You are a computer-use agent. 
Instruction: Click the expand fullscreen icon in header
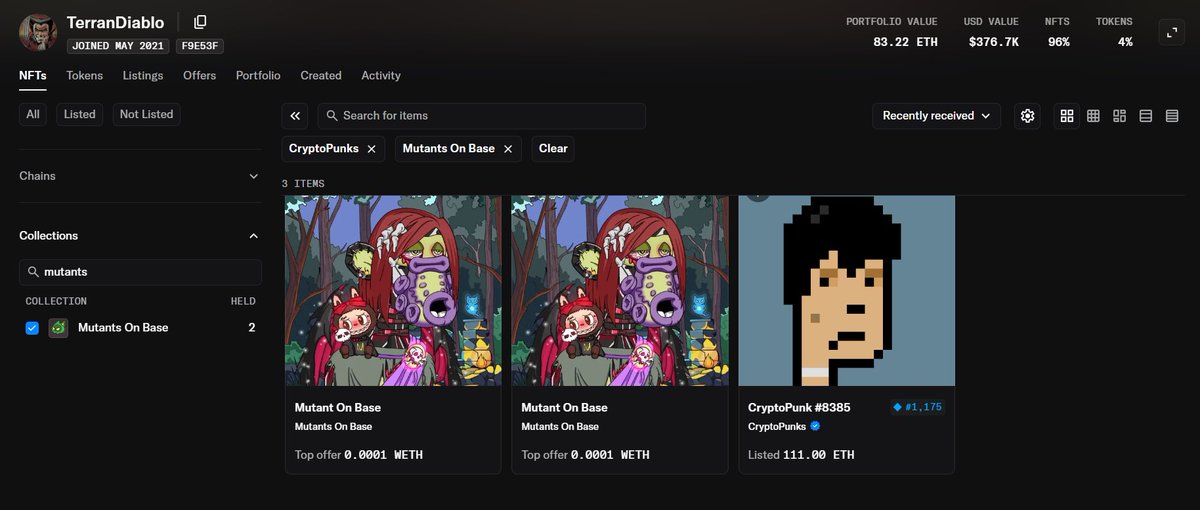pos(1171,32)
